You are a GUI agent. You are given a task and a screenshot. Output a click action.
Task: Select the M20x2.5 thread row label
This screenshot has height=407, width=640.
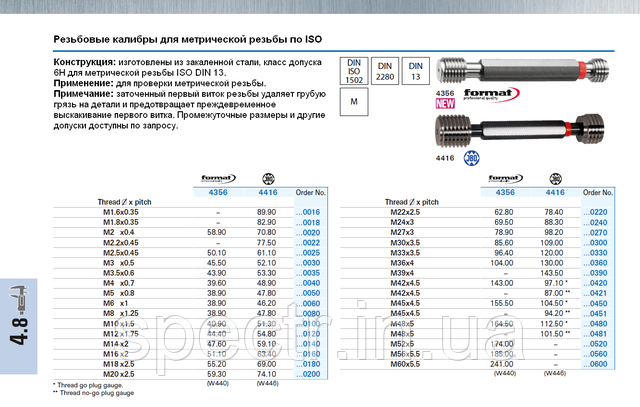(x=119, y=374)
